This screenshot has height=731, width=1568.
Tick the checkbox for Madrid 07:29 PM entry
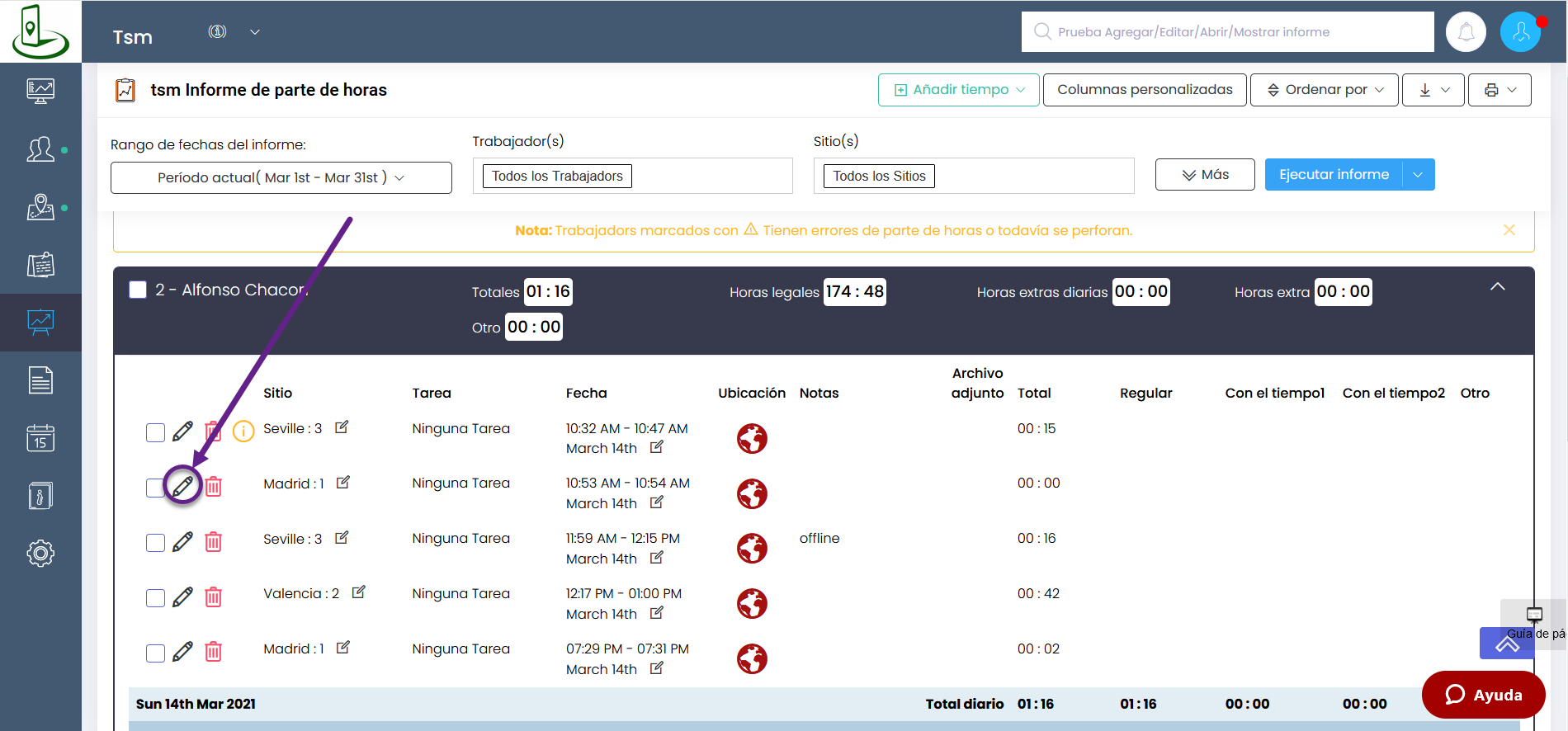click(155, 653)
